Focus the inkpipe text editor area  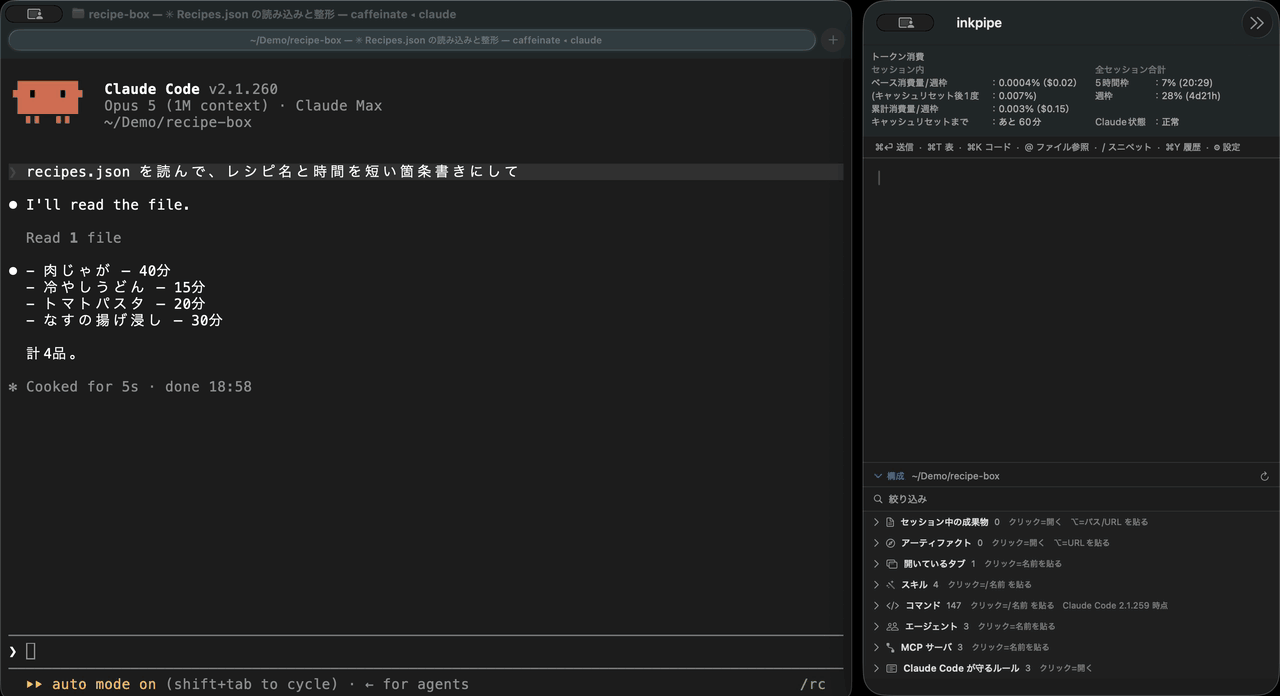pos(1071,310)
